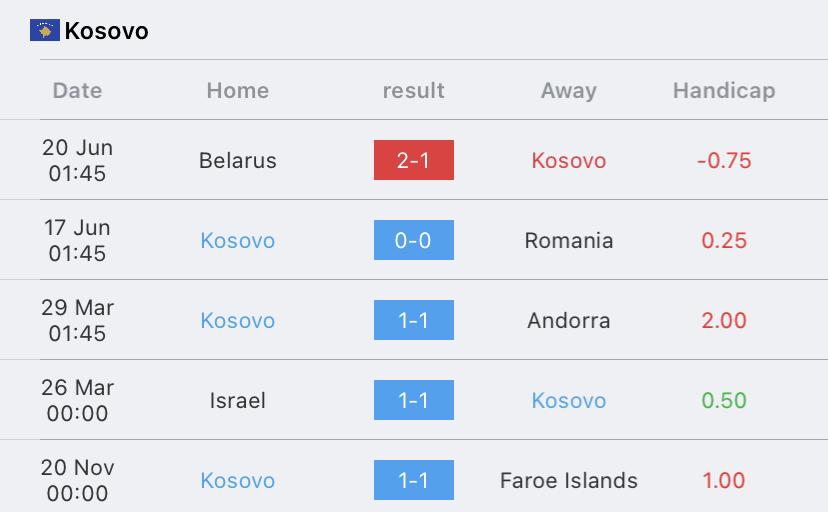Open the red 2-1 result badge
The height and width of the screenshot is (512, 828).
pos(413,160)
